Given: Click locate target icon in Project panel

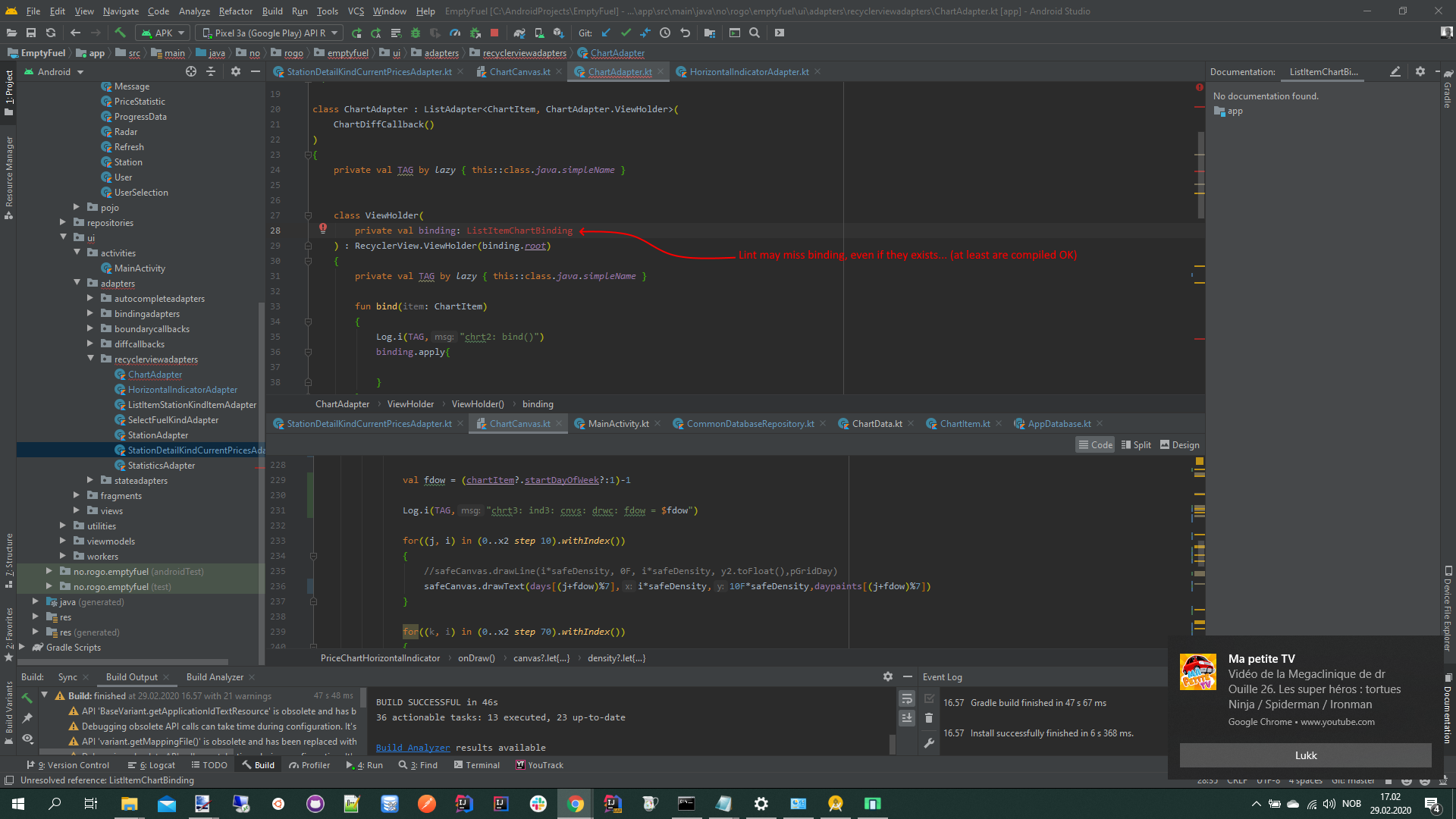Looking at the screenshot, I should tap(191, 71).
